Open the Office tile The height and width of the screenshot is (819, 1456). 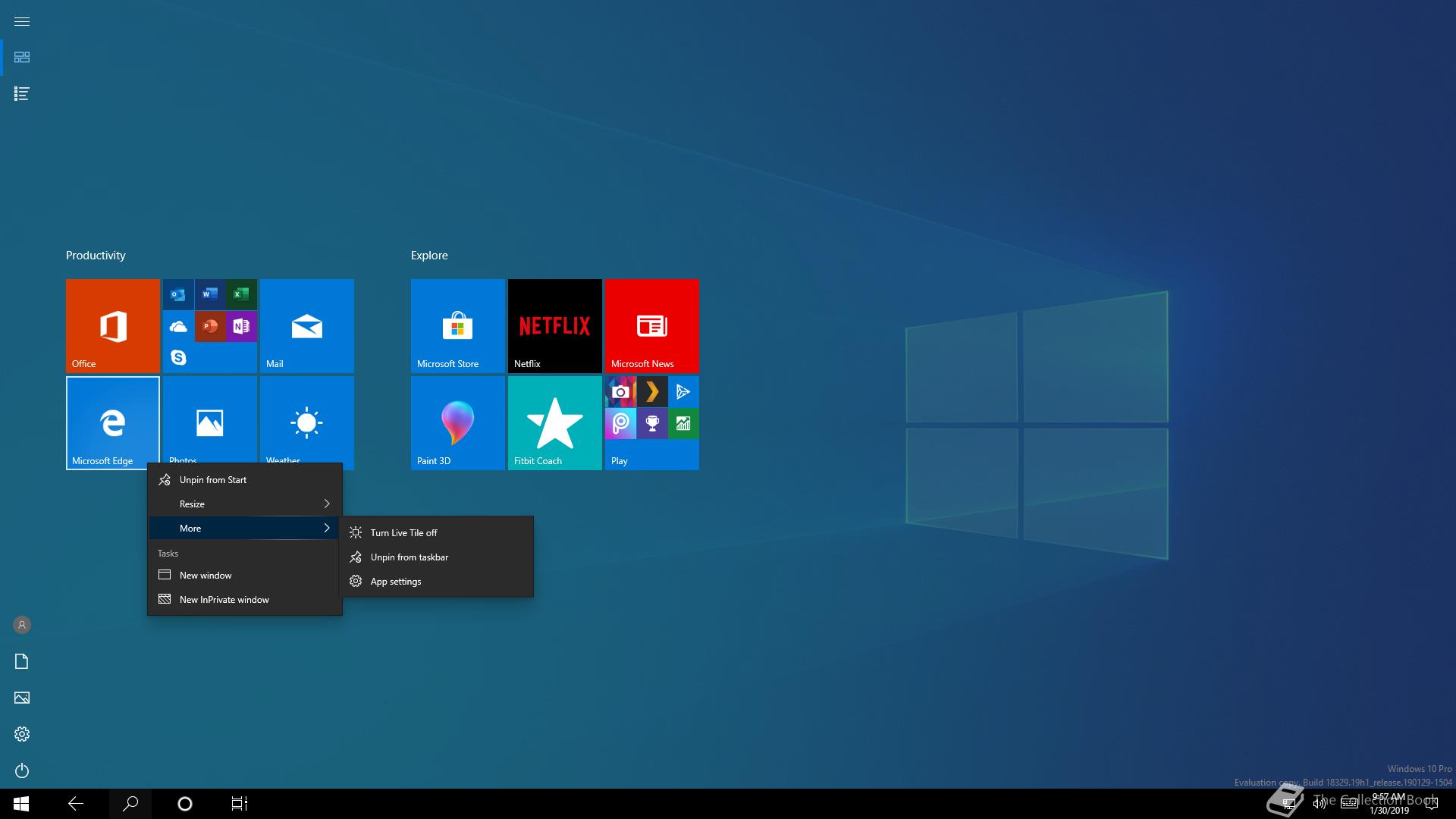click(113, 326)
